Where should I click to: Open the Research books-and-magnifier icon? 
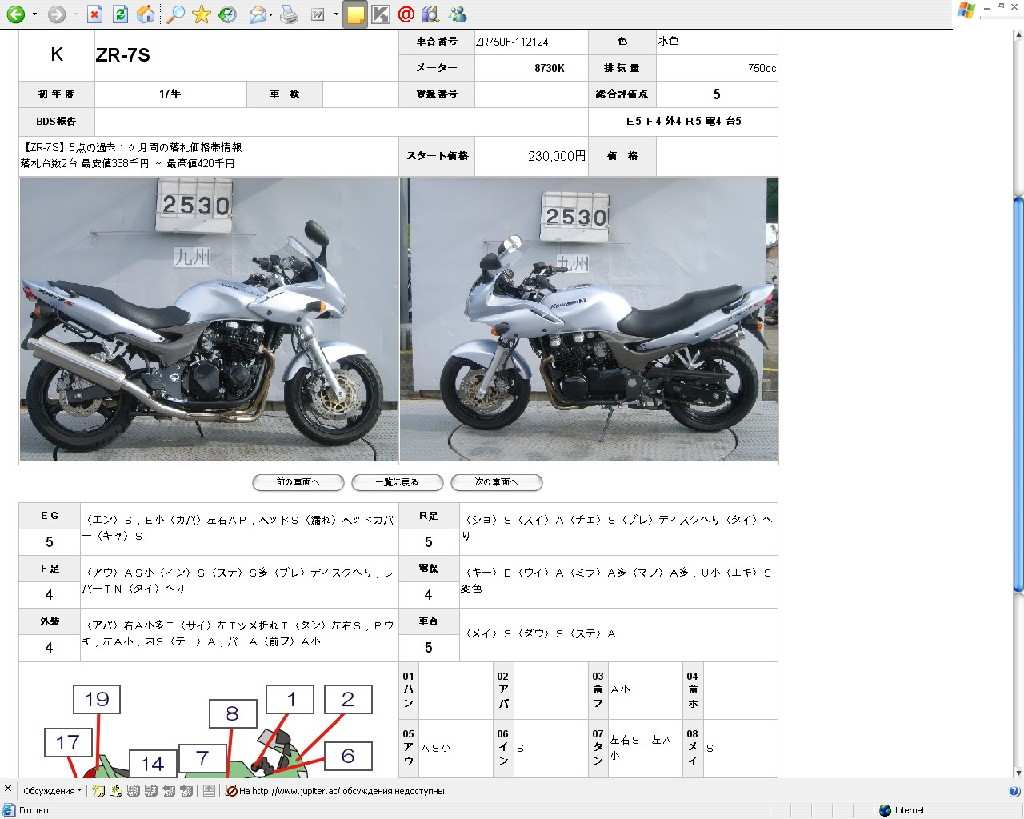click(x=430, y=14)
